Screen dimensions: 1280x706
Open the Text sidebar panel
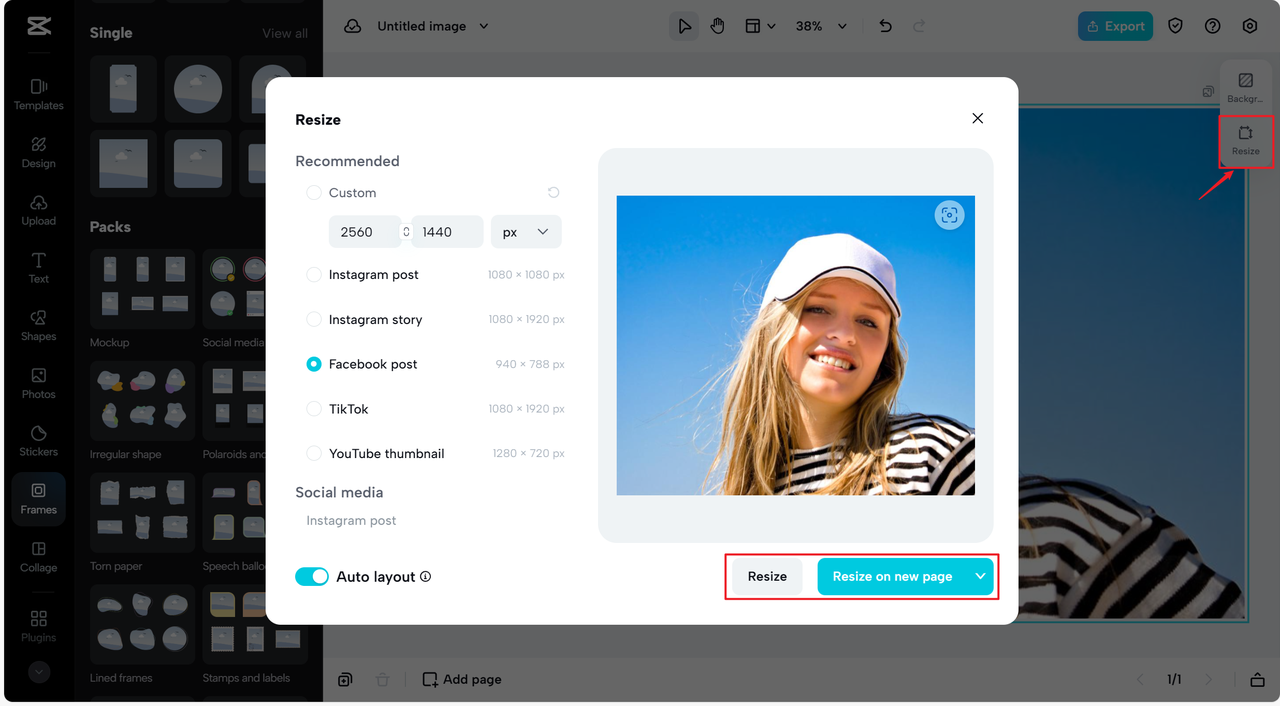(39, 268)
